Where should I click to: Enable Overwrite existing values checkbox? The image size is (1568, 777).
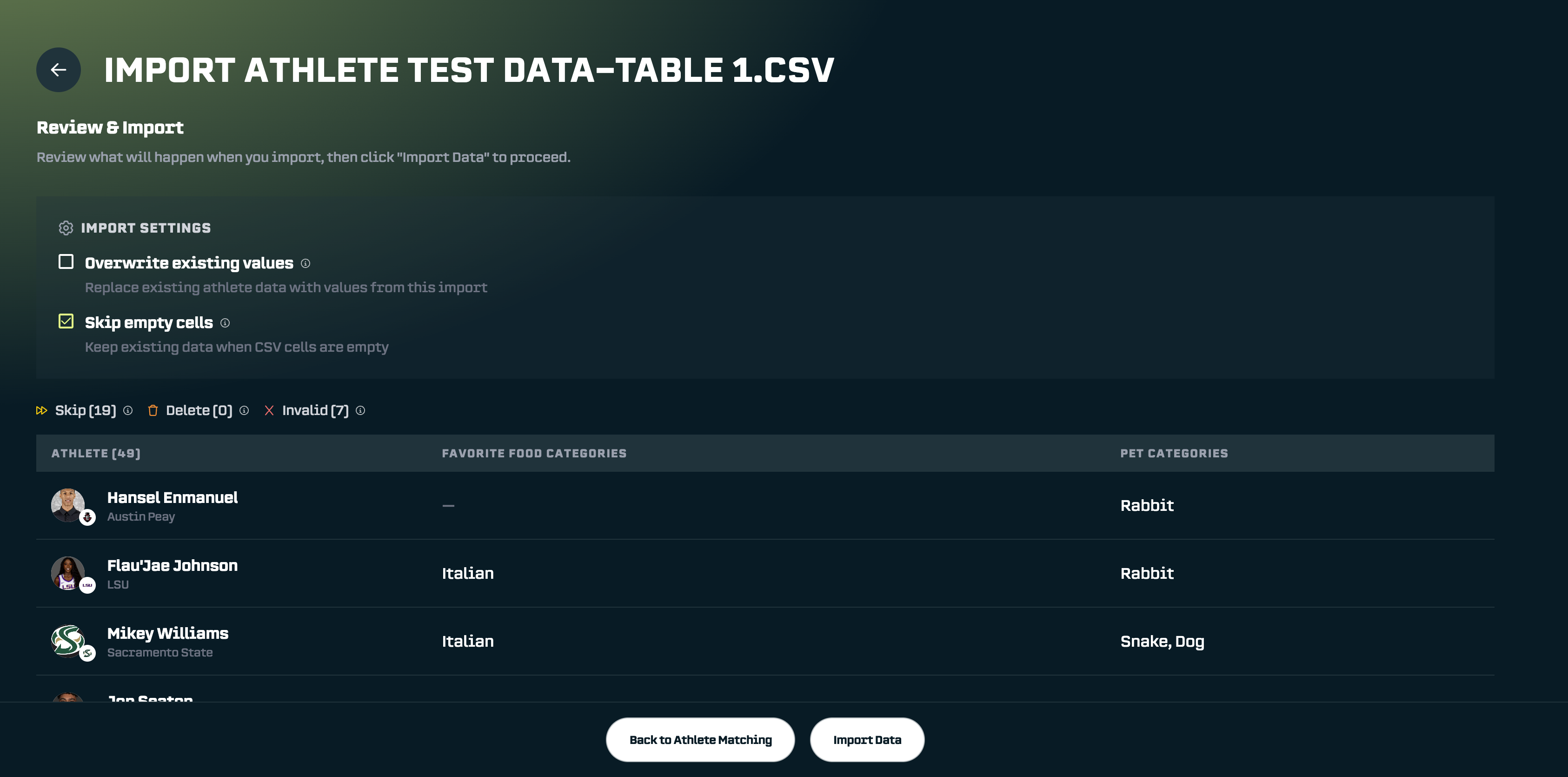click(x=66, y=262)
